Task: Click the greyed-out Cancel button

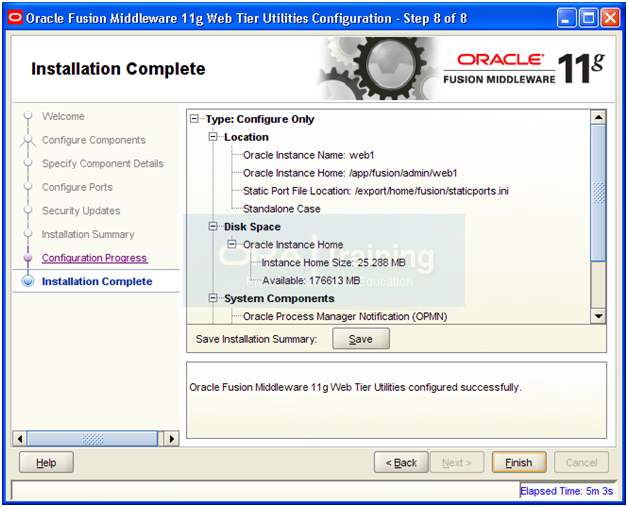Action: pos(581,463)
